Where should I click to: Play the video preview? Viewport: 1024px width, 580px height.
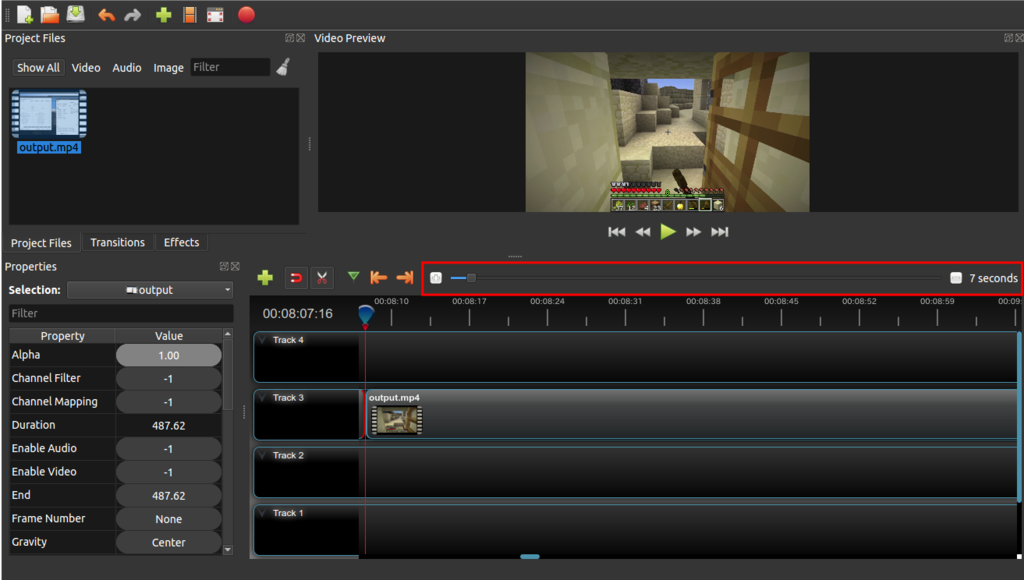pyautogui.click(x=667, y=232)
